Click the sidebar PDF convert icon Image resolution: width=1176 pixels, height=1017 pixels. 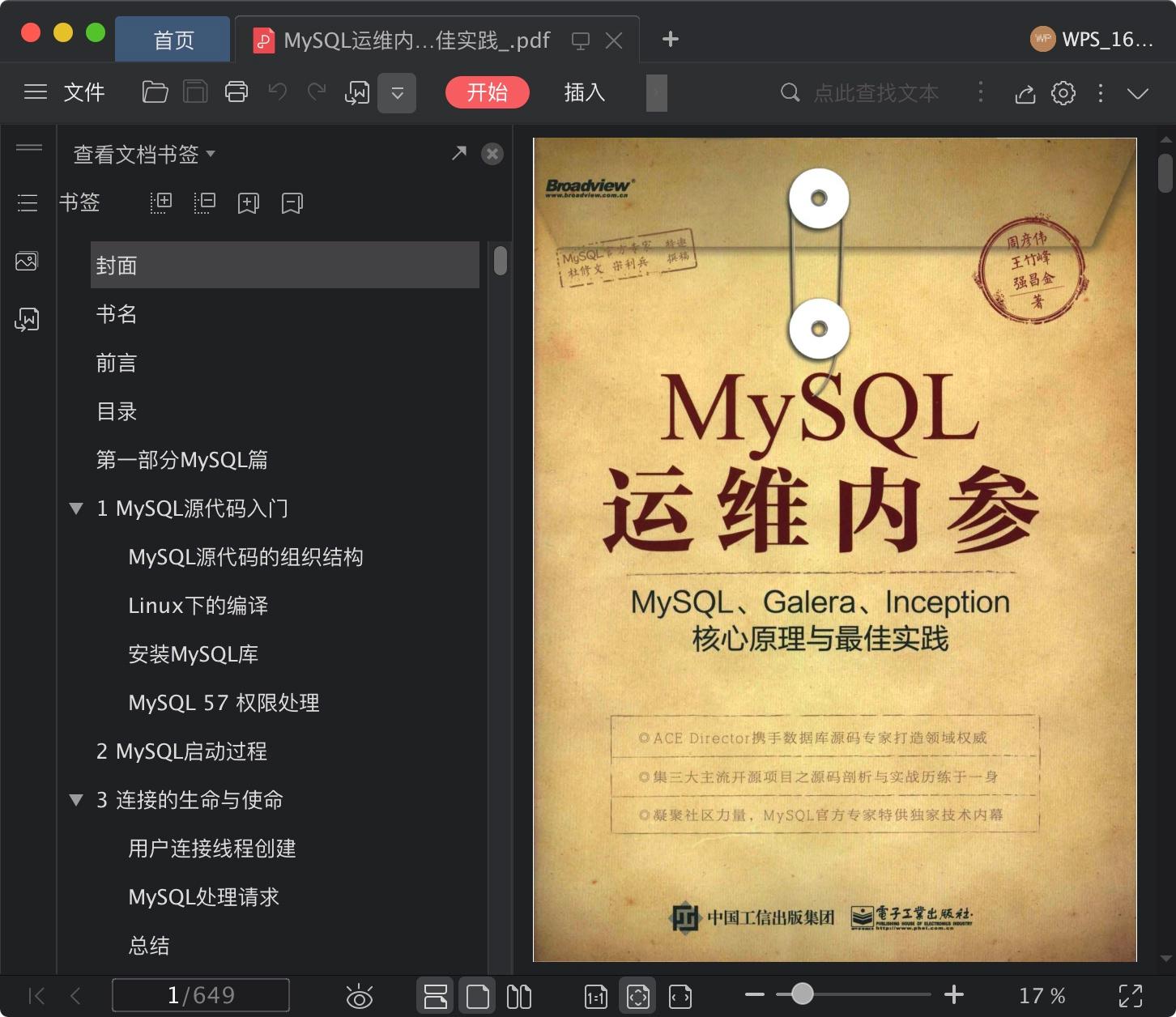pos(27,320)
